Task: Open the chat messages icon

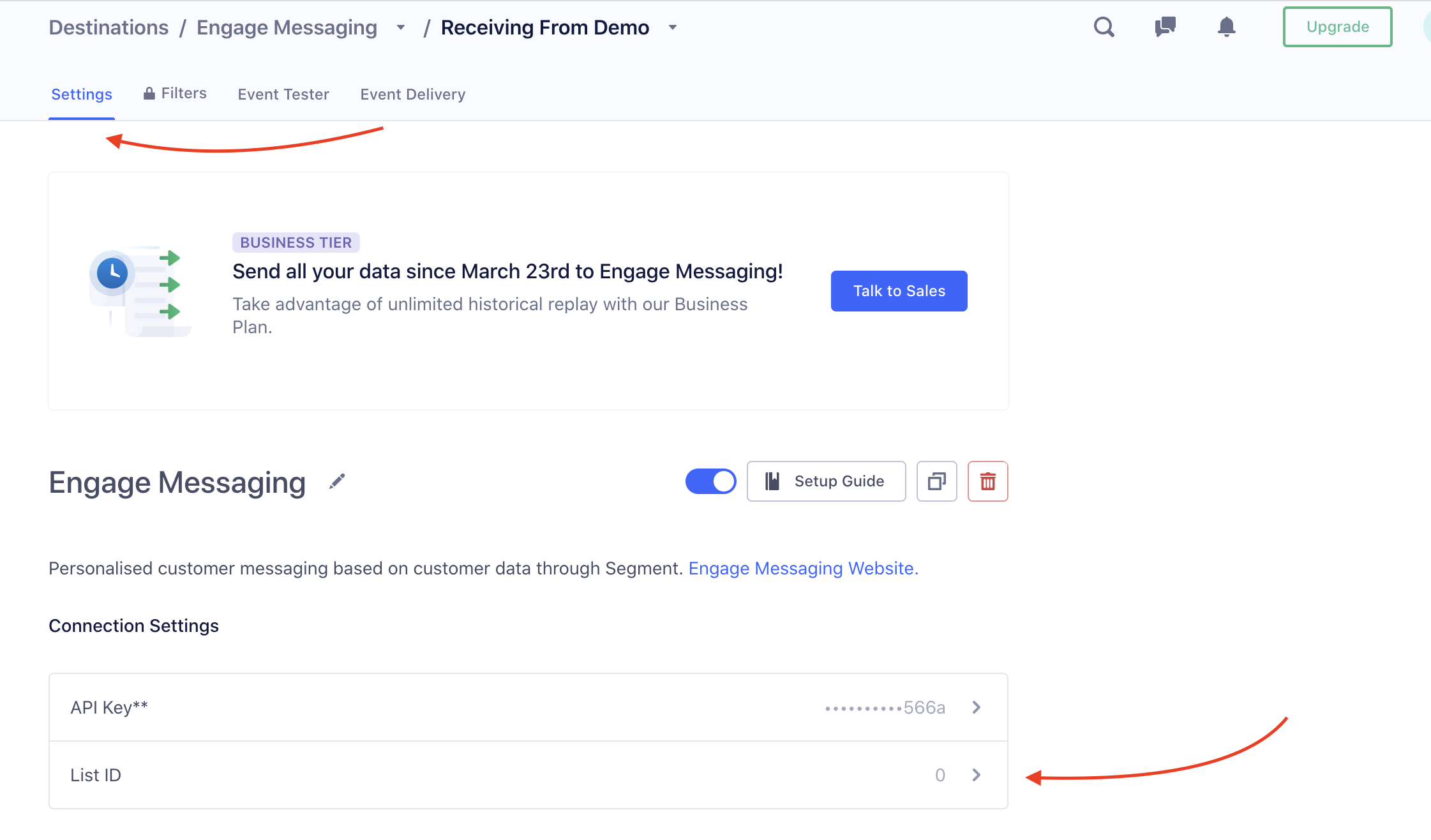Action: click(x=1165, y=27)
